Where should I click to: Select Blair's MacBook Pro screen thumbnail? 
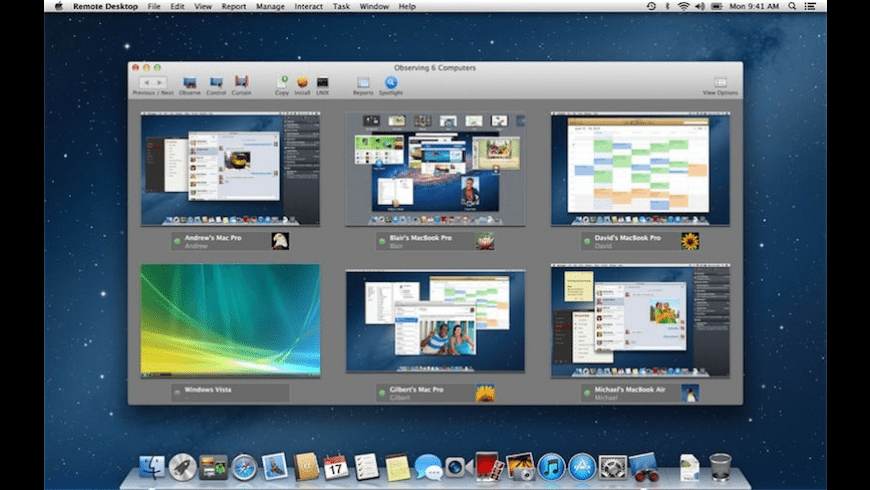(436, 169)
